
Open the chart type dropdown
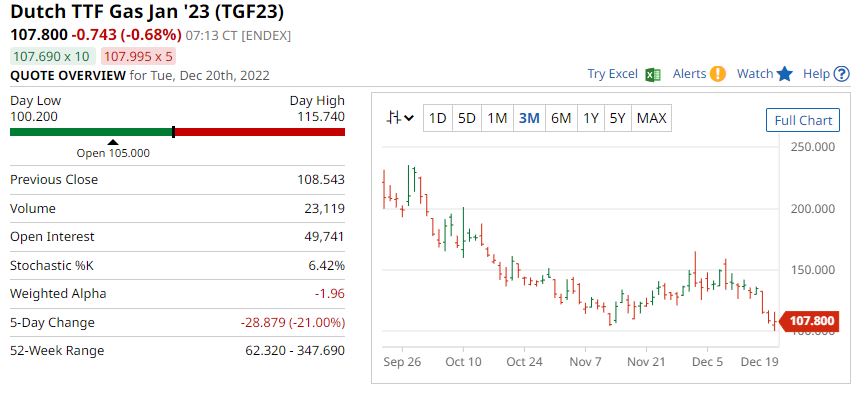[401, 118]
